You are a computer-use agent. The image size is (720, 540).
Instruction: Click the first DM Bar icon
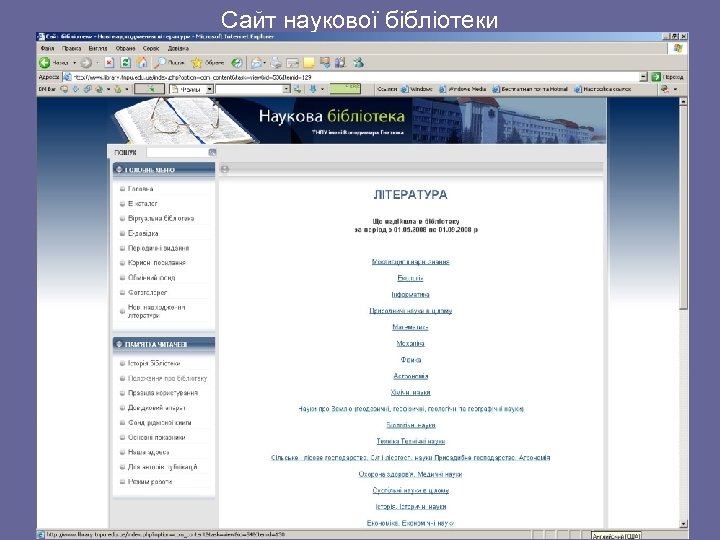tap(64, 89)
